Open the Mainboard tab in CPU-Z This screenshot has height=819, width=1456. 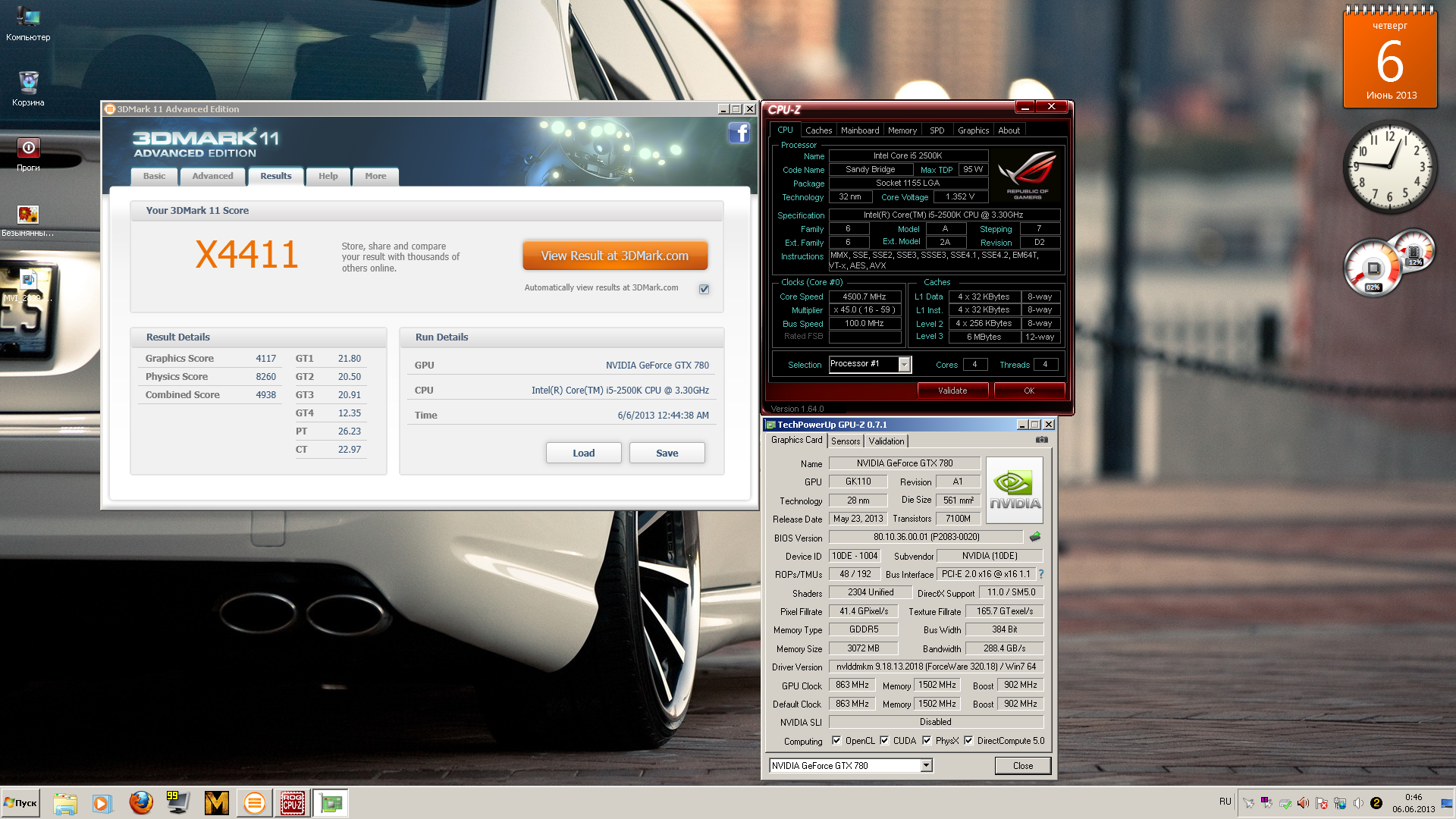click(x=860, y=130)
